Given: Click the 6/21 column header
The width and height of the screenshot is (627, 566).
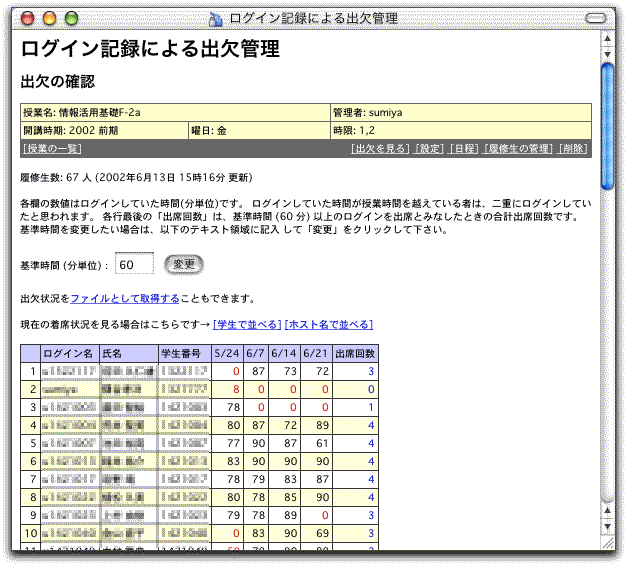Looking at the screenshot, I should click(316, 354).
